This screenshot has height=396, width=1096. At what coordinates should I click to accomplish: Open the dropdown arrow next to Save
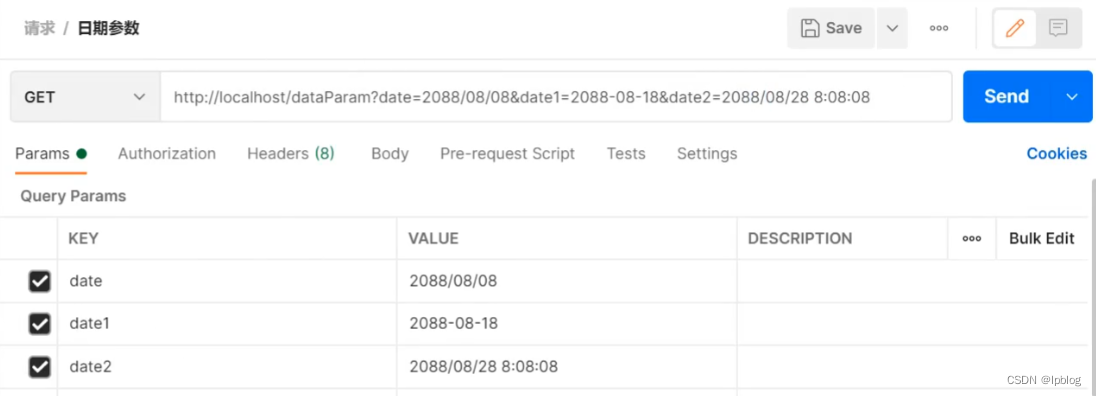pos(892,28)
